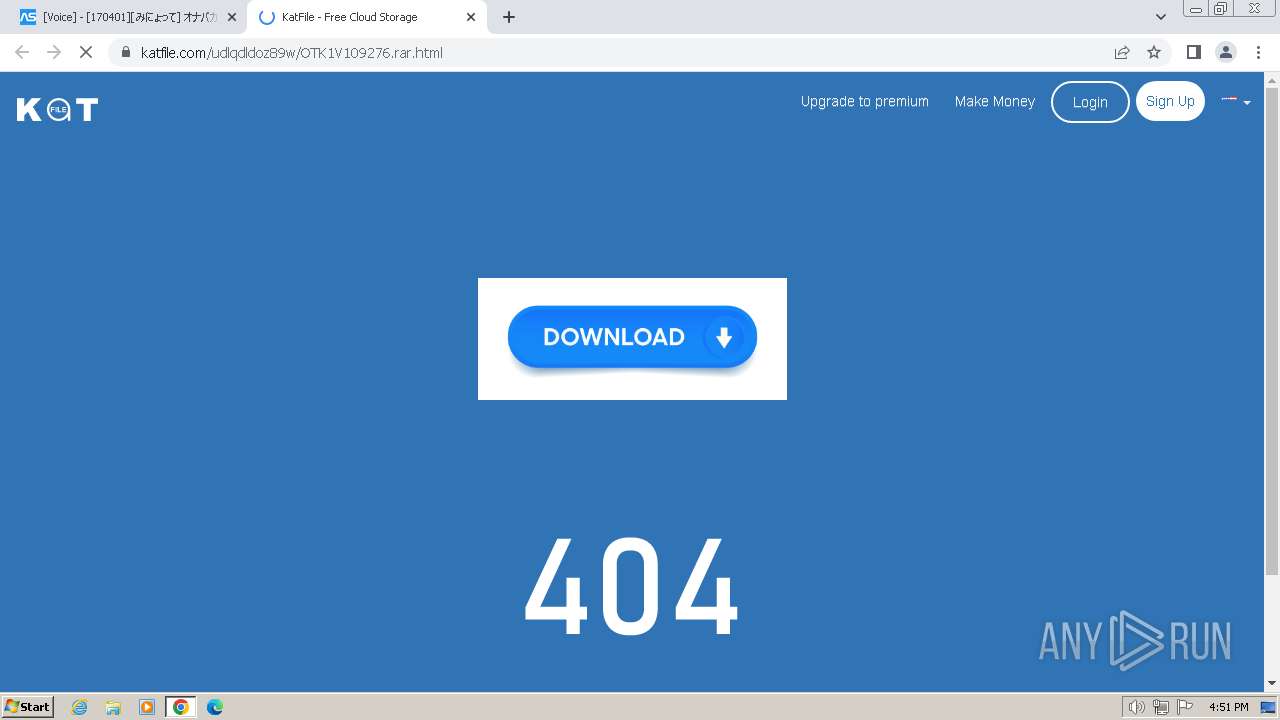
Task: Close the [Voice] tab
Action: click(x=232, y=17)
